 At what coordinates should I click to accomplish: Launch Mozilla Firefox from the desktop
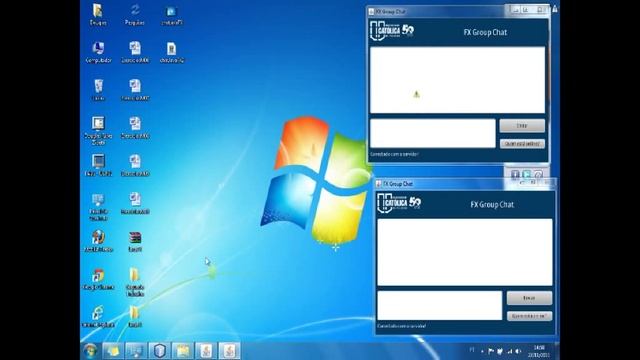[98, 241]
